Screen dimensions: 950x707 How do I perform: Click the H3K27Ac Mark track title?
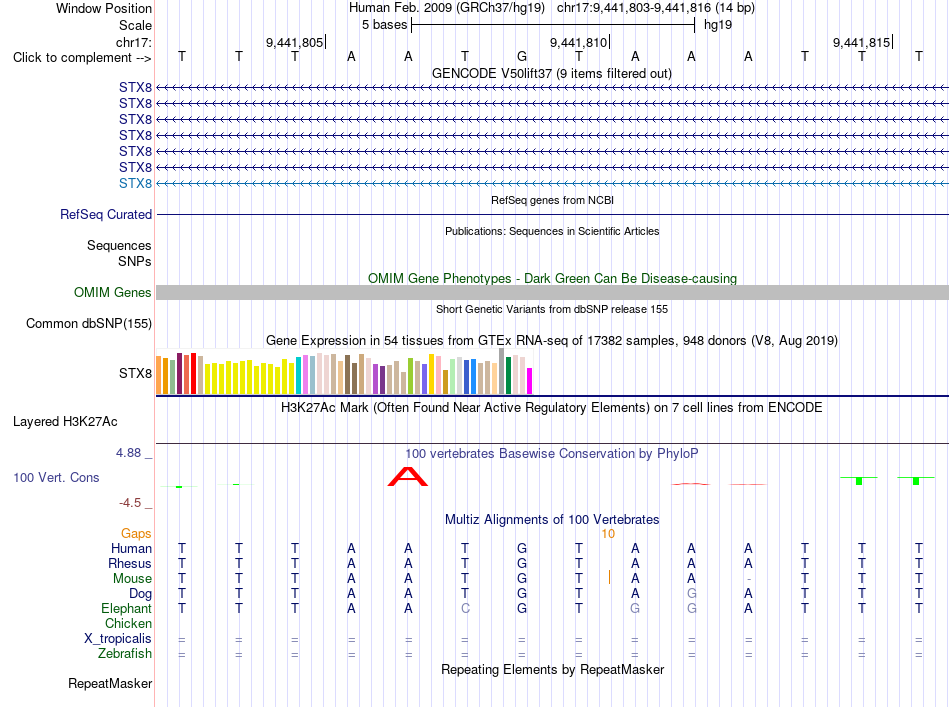(552, 407)
